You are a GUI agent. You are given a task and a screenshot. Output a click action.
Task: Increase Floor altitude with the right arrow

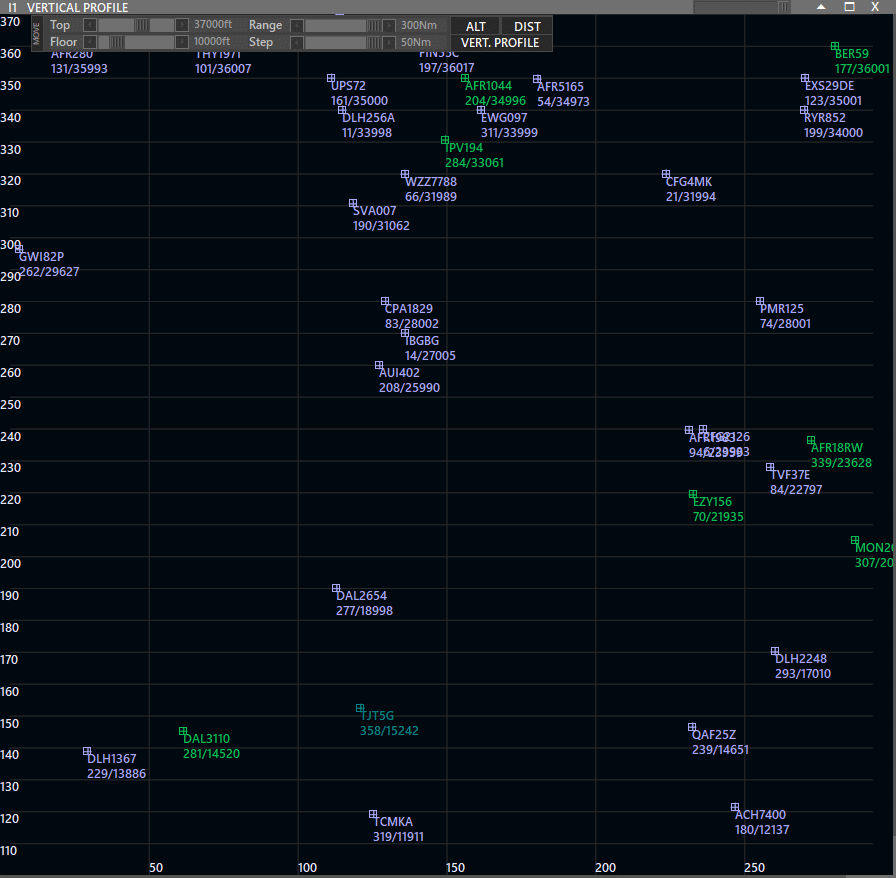(x=182, y=42)
